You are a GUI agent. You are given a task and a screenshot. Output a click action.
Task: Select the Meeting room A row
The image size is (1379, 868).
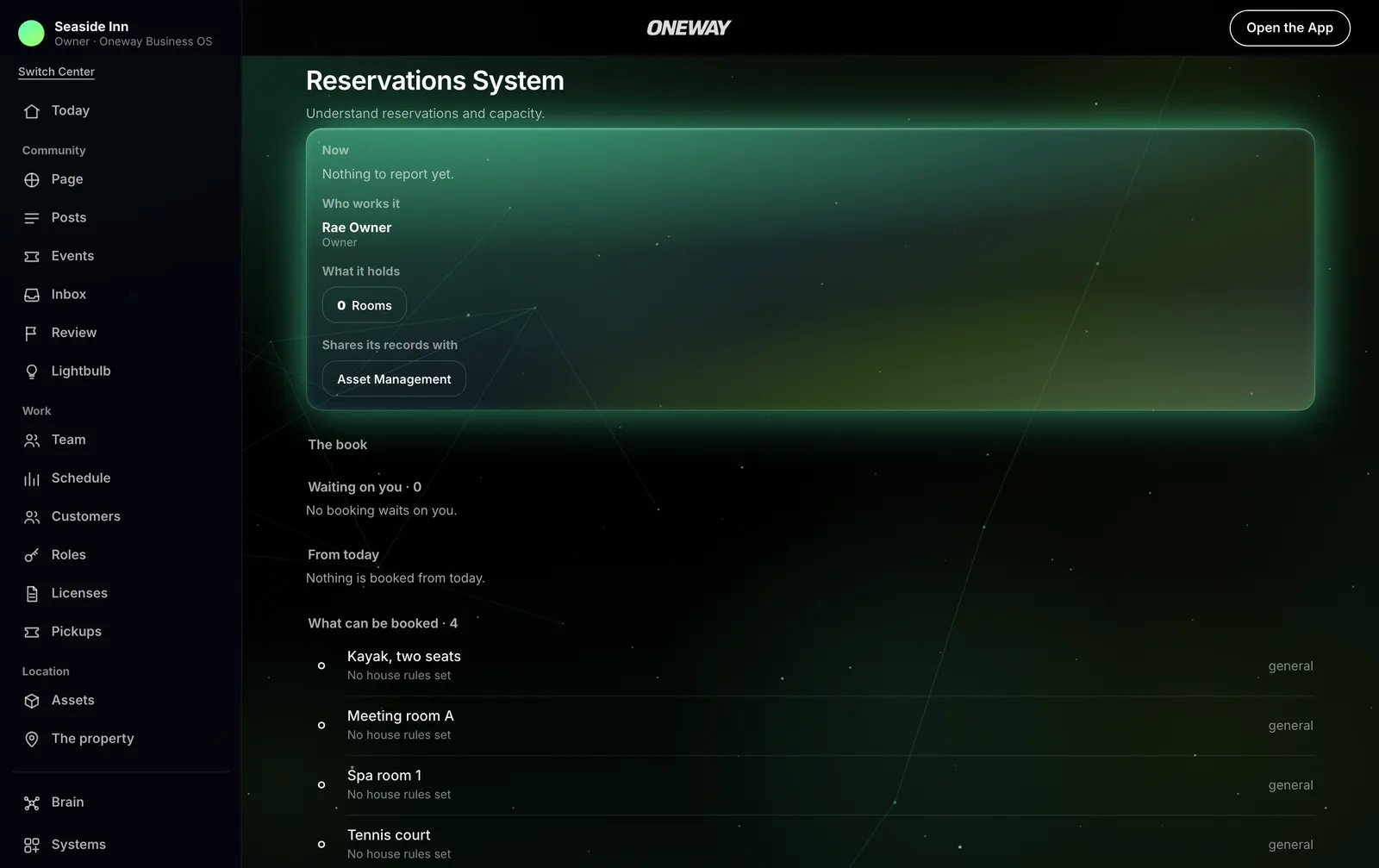pyautogui.click(x=810, y=725)
